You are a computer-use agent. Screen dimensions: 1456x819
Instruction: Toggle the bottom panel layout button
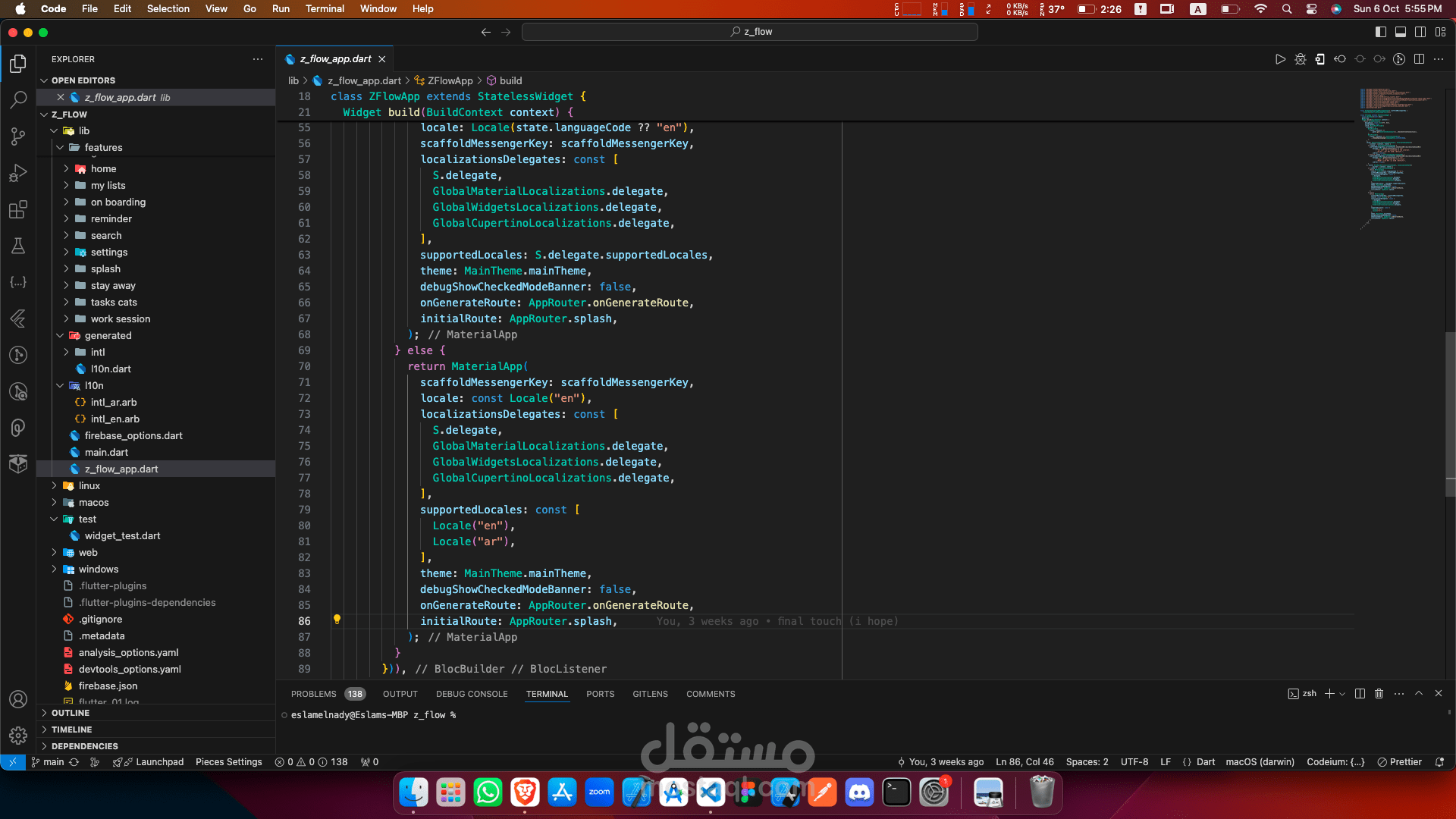pos(1401,32)
